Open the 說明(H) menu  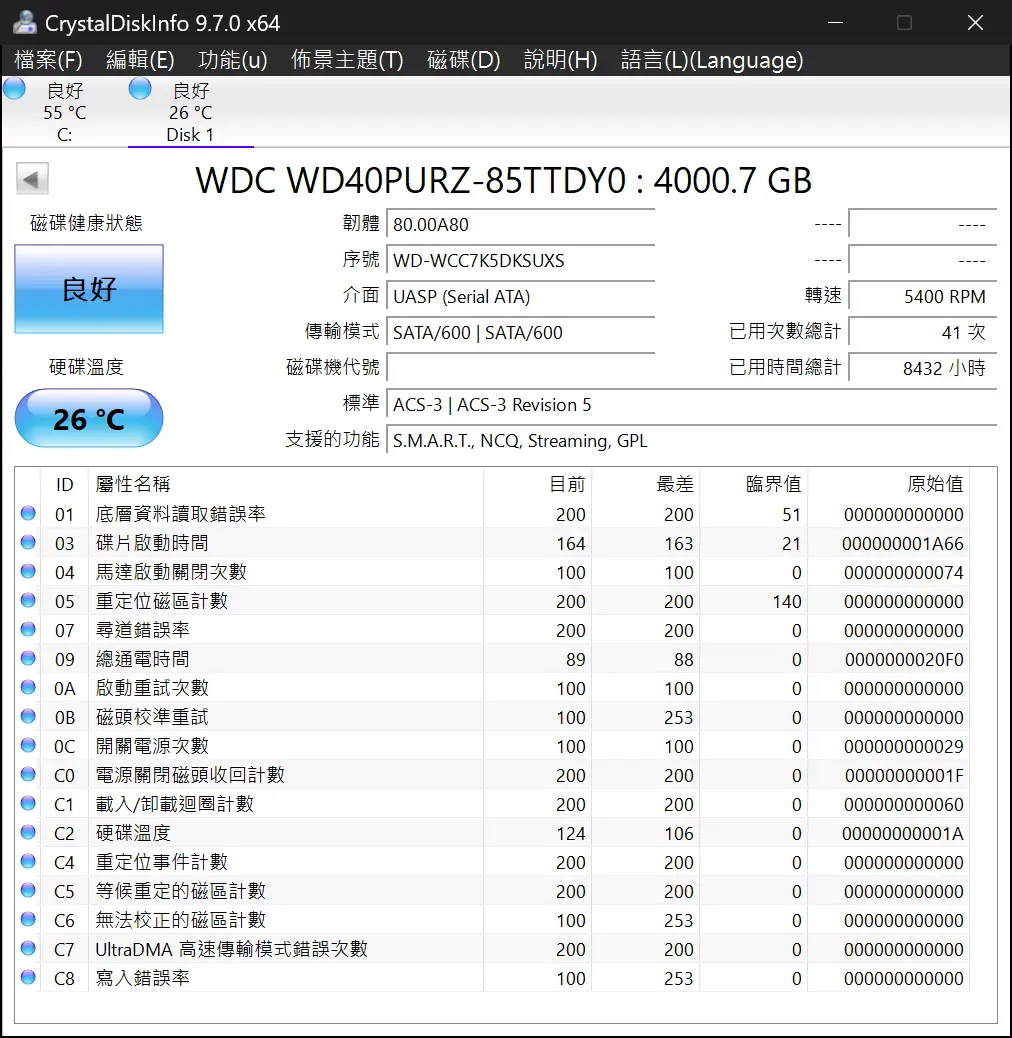(x=561, y=60)
